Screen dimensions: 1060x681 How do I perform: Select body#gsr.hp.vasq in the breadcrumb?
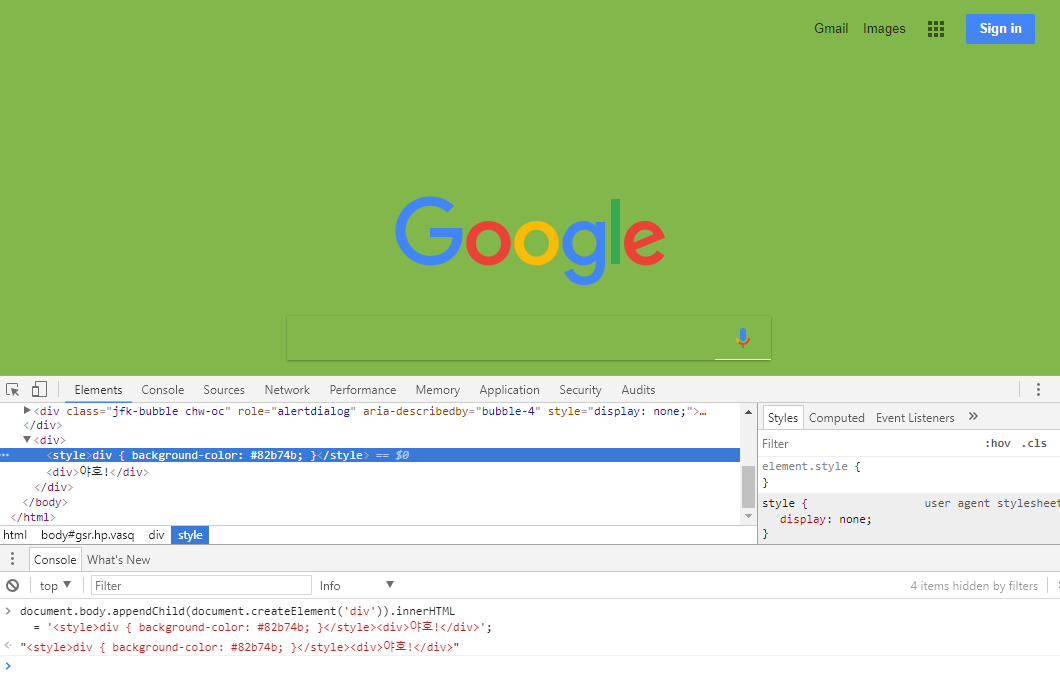[x=87, y=535]
